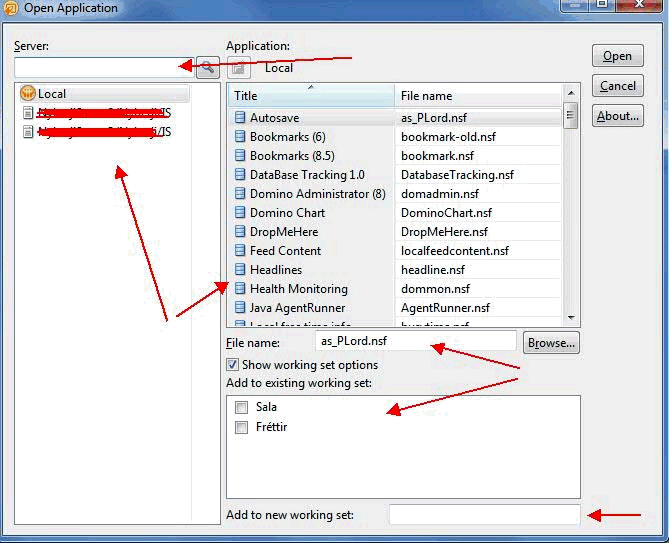Select the DataBase Tracking 1.0 title text
This screenshot has width=669, height=543.
(x=307, y=175)
